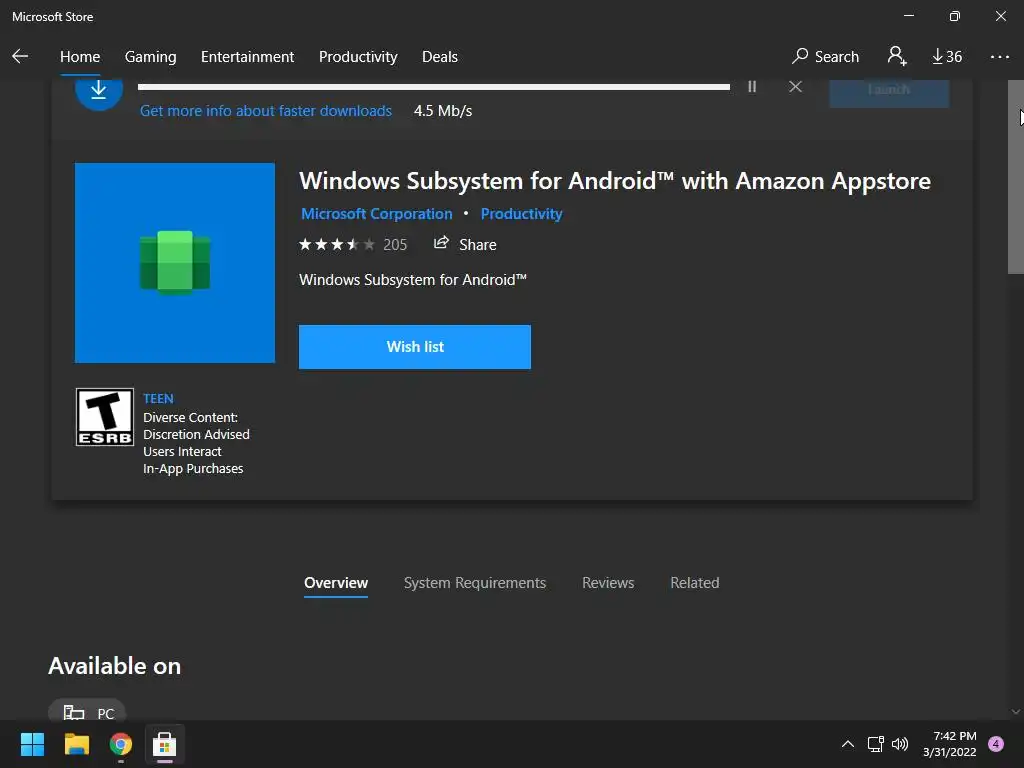Cancel the download with X icon
The height and width of the screenshot is (768, 1024).
(x=795, y=86)
